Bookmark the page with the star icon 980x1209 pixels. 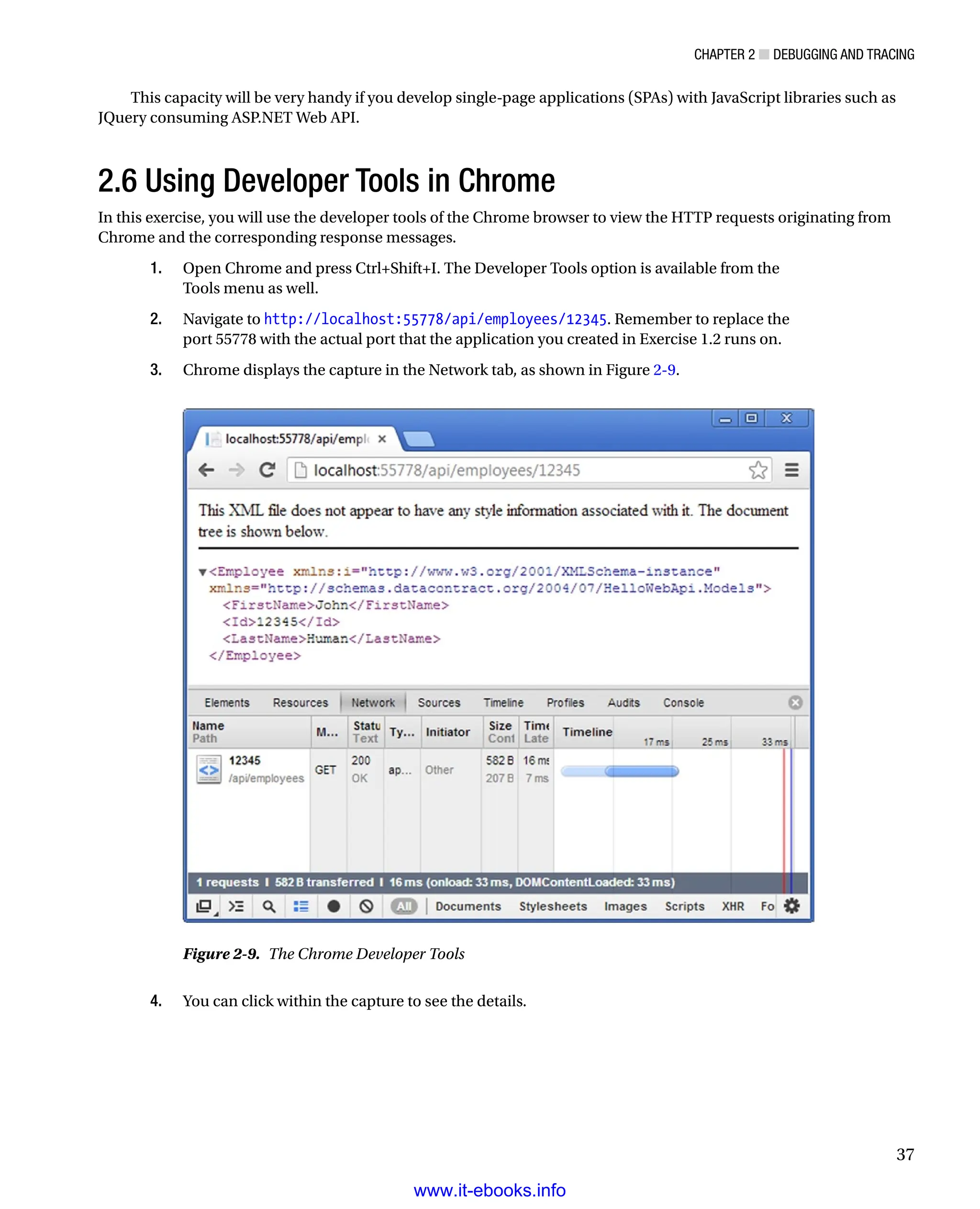pyautogui.click(x=757, y=470)
